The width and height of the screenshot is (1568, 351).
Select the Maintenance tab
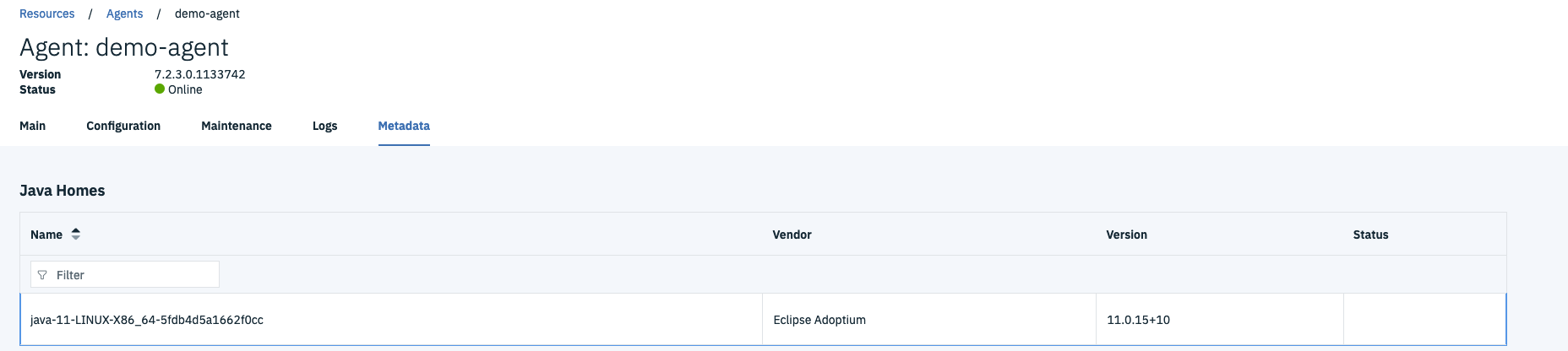[x=237, y=126]
